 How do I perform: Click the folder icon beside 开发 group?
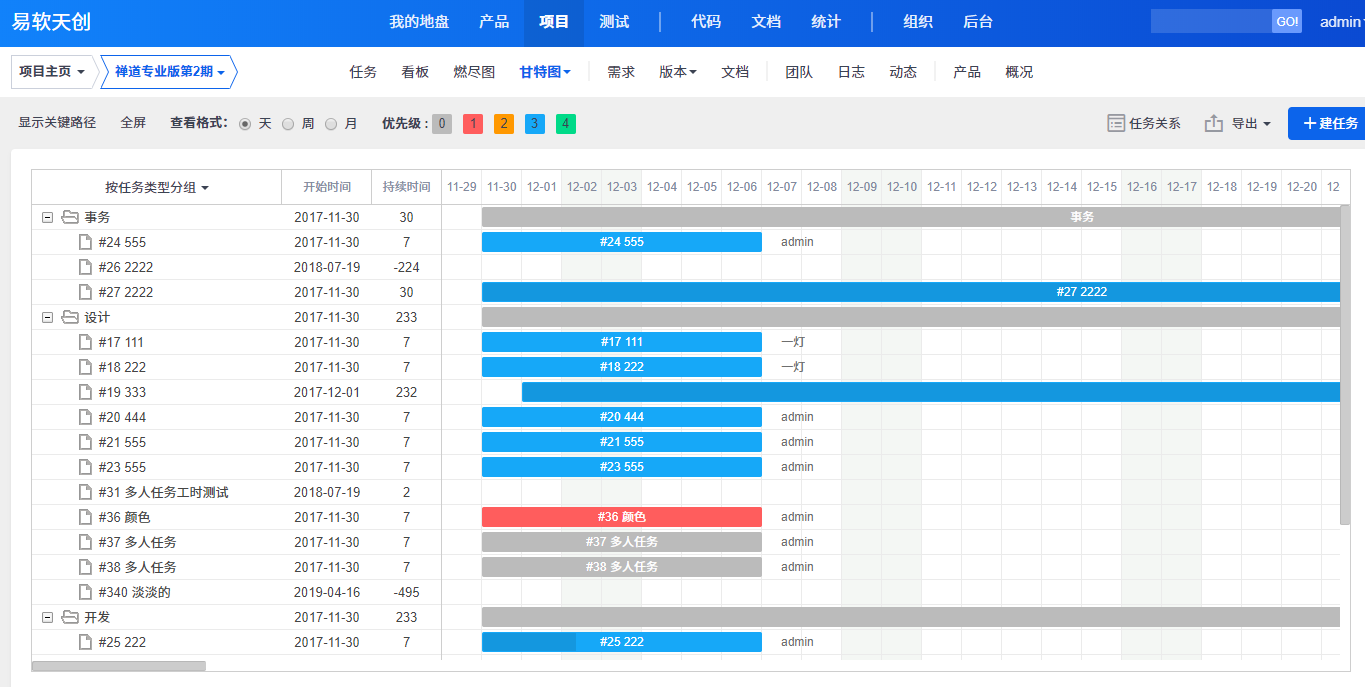point(70,617)
